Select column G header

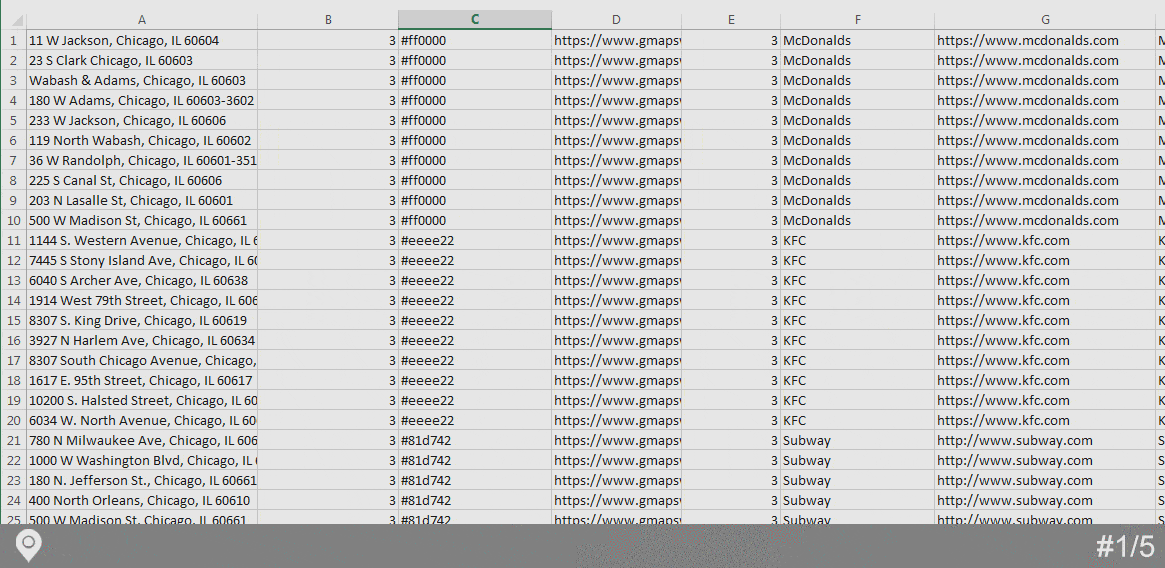[x=1045, y=20]
